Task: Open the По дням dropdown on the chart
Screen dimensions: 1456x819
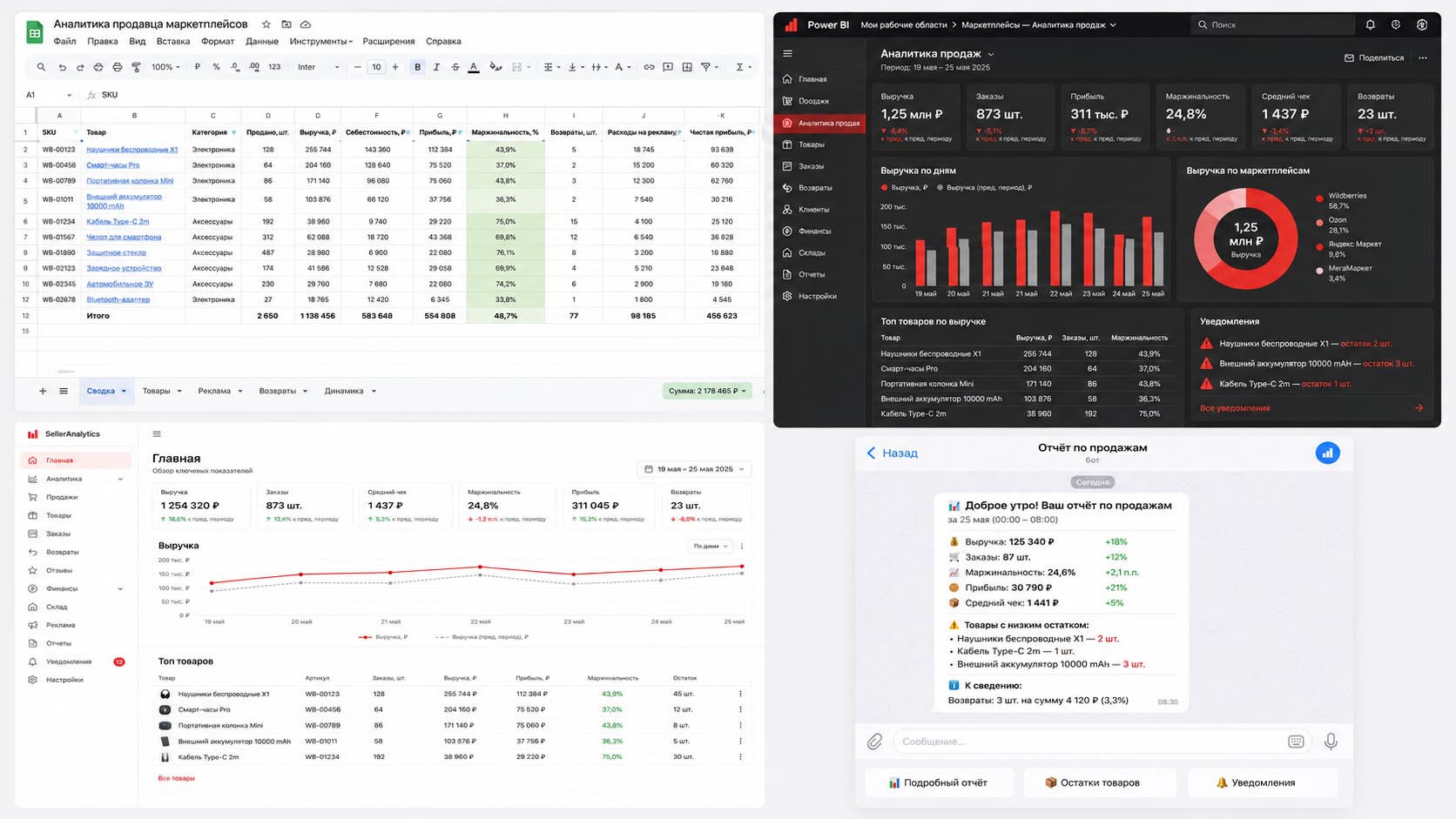Action: pos(711,547)
